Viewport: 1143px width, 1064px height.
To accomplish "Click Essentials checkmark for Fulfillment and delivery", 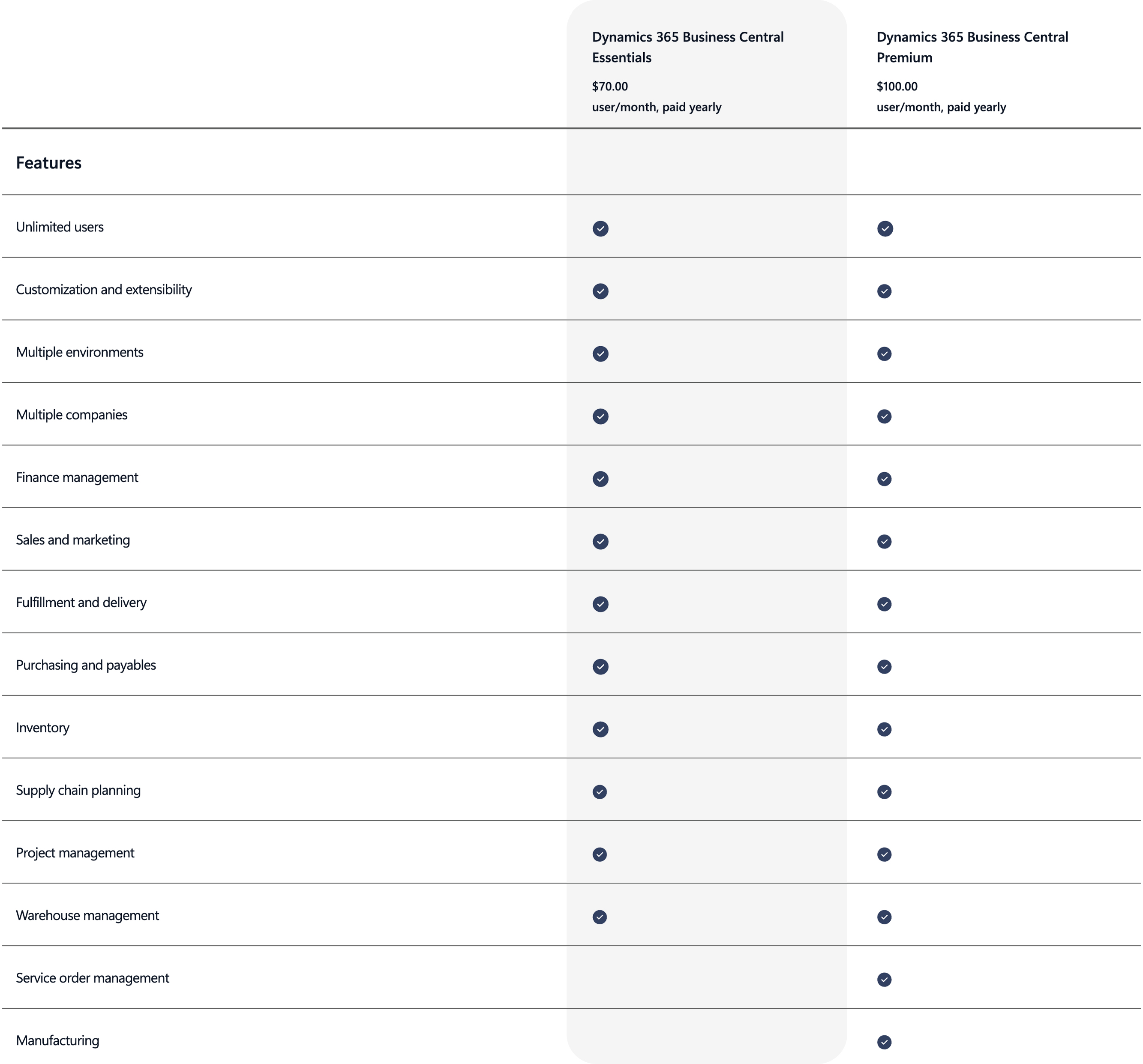I will click(x=600, y=605).
